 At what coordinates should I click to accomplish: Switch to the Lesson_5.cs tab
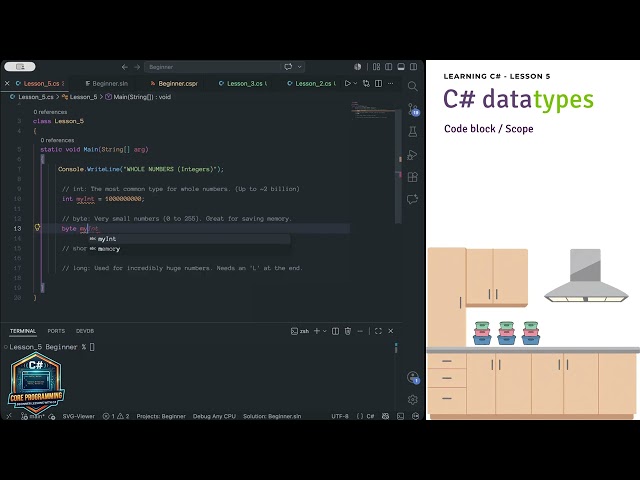click(x=41, y=84)
